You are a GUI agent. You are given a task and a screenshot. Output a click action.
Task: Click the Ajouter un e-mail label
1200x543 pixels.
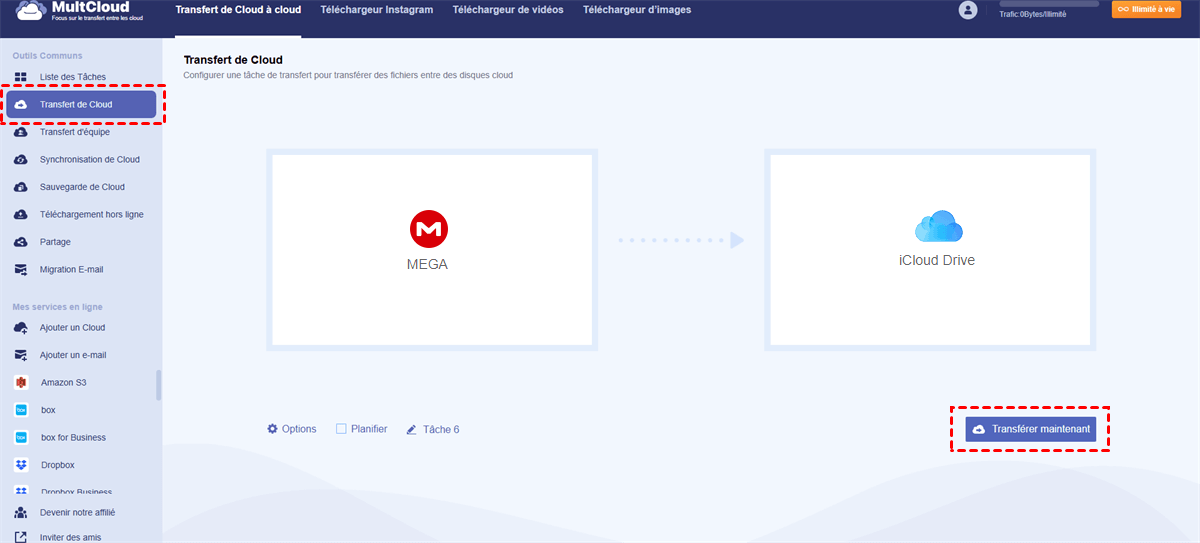point(73,355)
